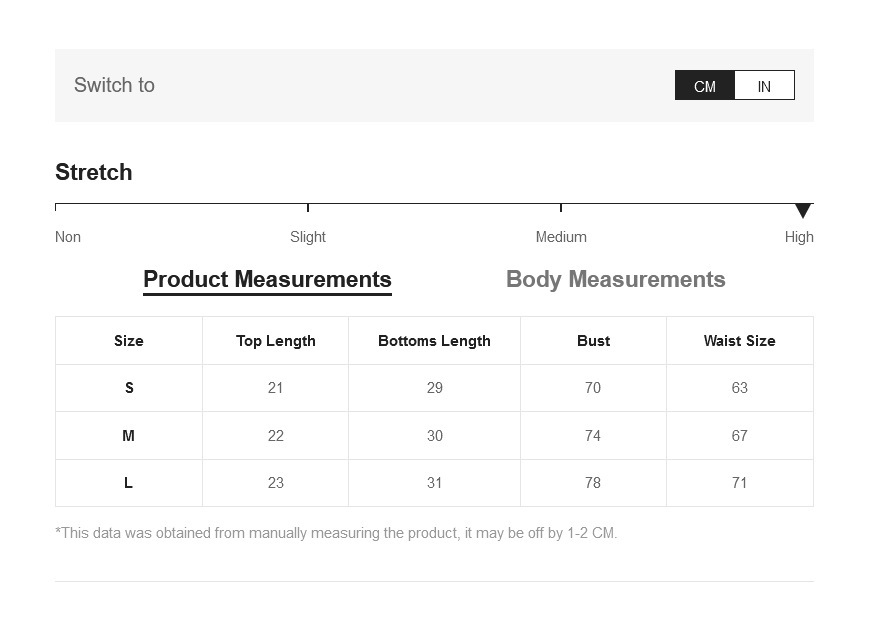Viewport: 872px width, 622px height.
Task: Switch units to IN
Action: [x=764, y=86]
